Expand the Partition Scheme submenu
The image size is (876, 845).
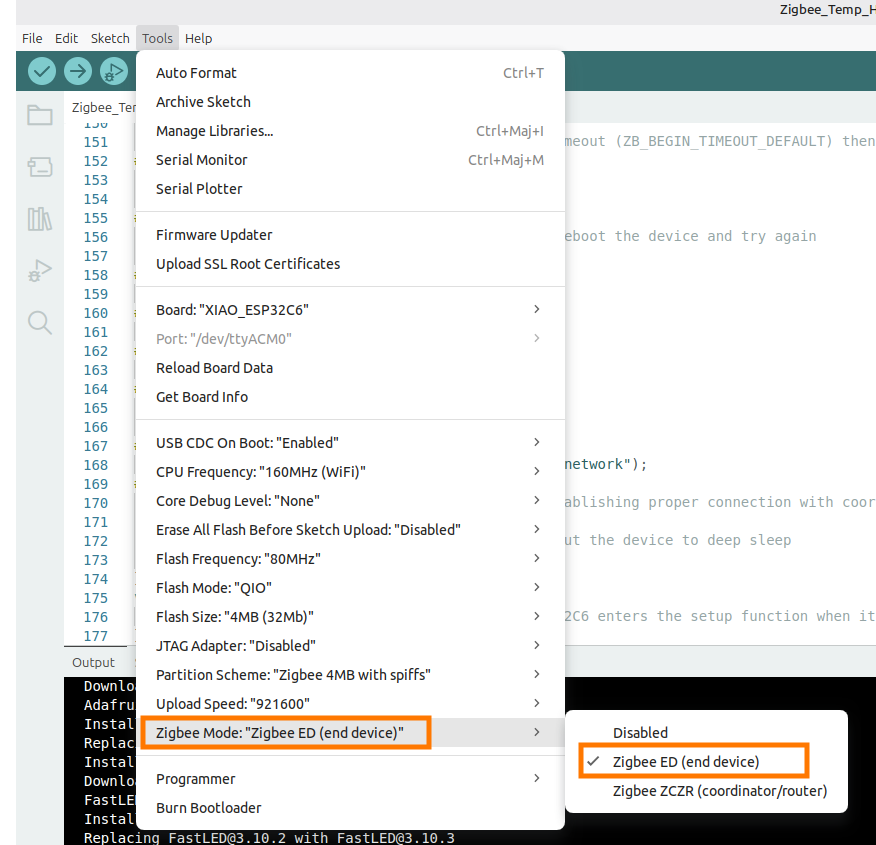[350, 675]
